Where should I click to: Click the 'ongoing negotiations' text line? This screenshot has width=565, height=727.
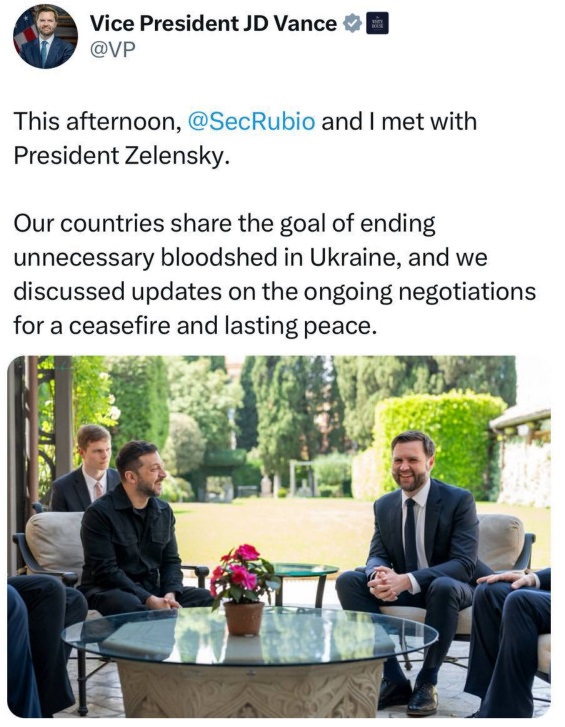click(x=274, y=292)
